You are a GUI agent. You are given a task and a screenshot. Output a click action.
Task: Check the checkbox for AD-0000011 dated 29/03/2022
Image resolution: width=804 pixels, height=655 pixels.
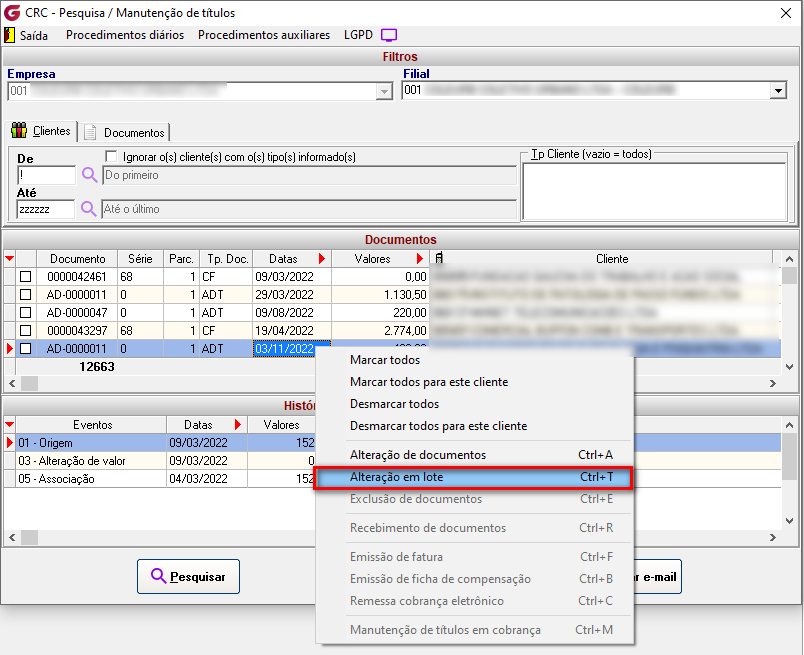point(25,295)
